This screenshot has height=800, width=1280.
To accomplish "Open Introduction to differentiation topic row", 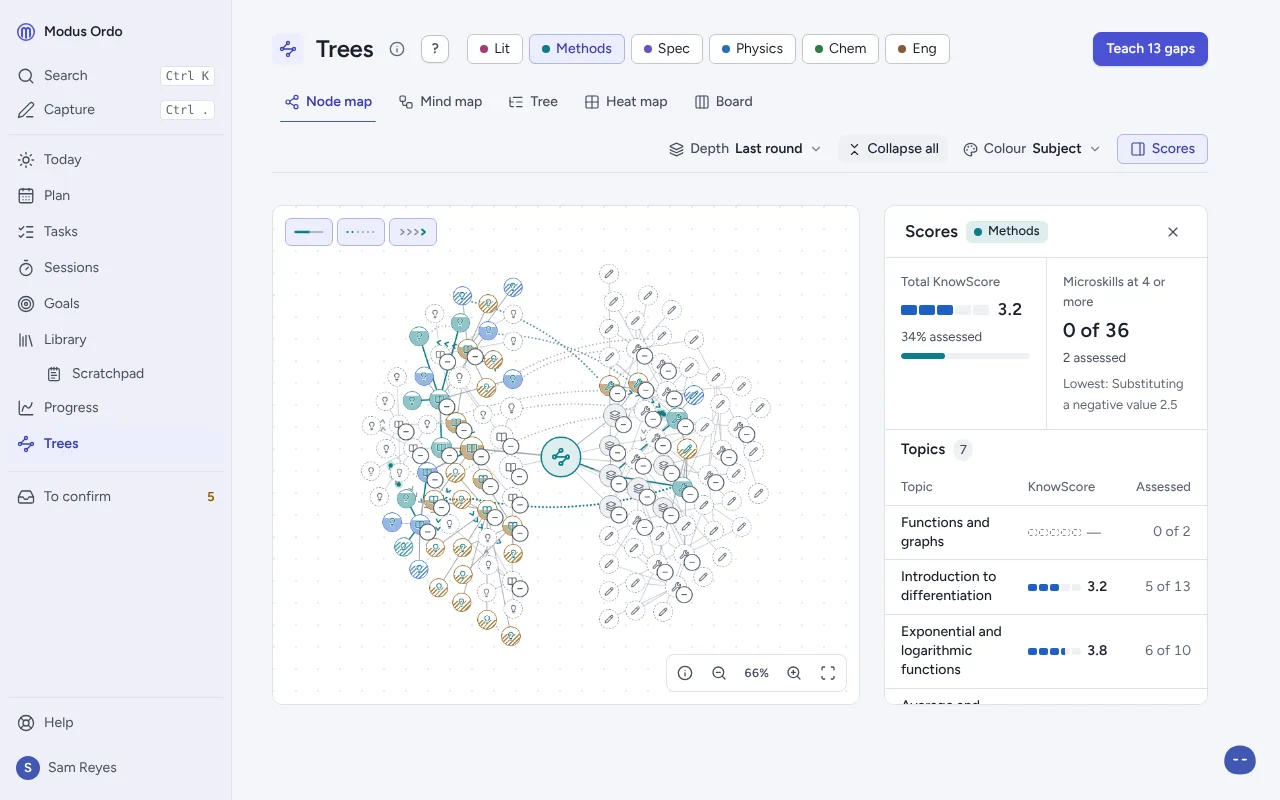I will tap(1046, 586).
